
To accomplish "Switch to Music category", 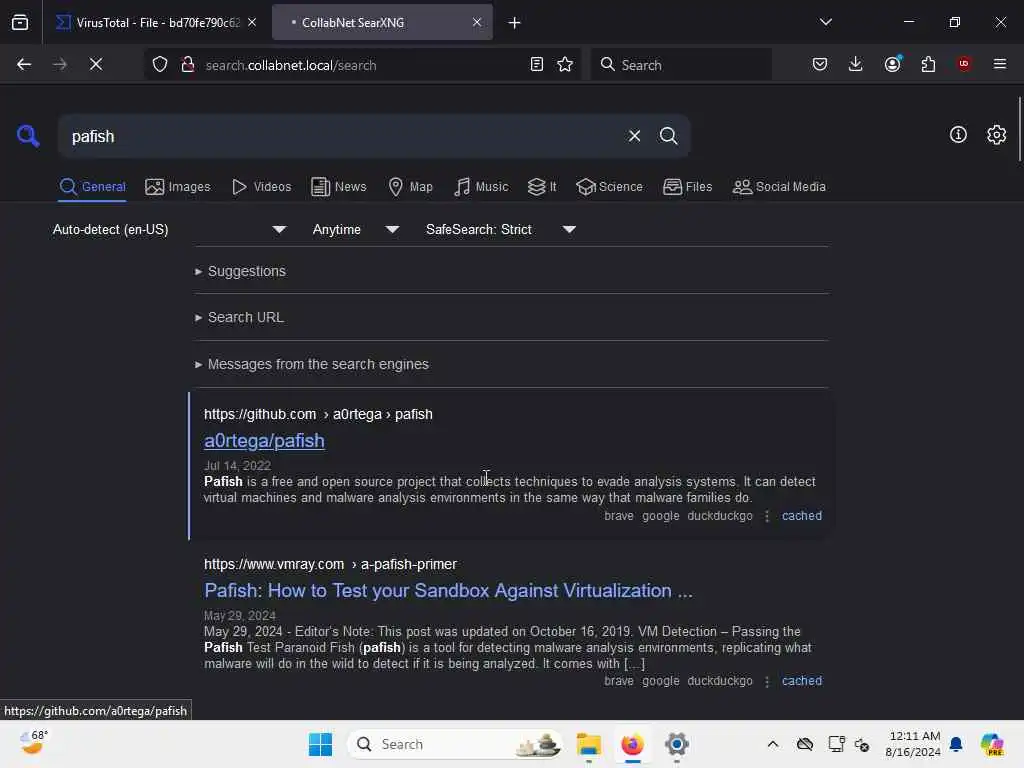I will coord(481,187).
